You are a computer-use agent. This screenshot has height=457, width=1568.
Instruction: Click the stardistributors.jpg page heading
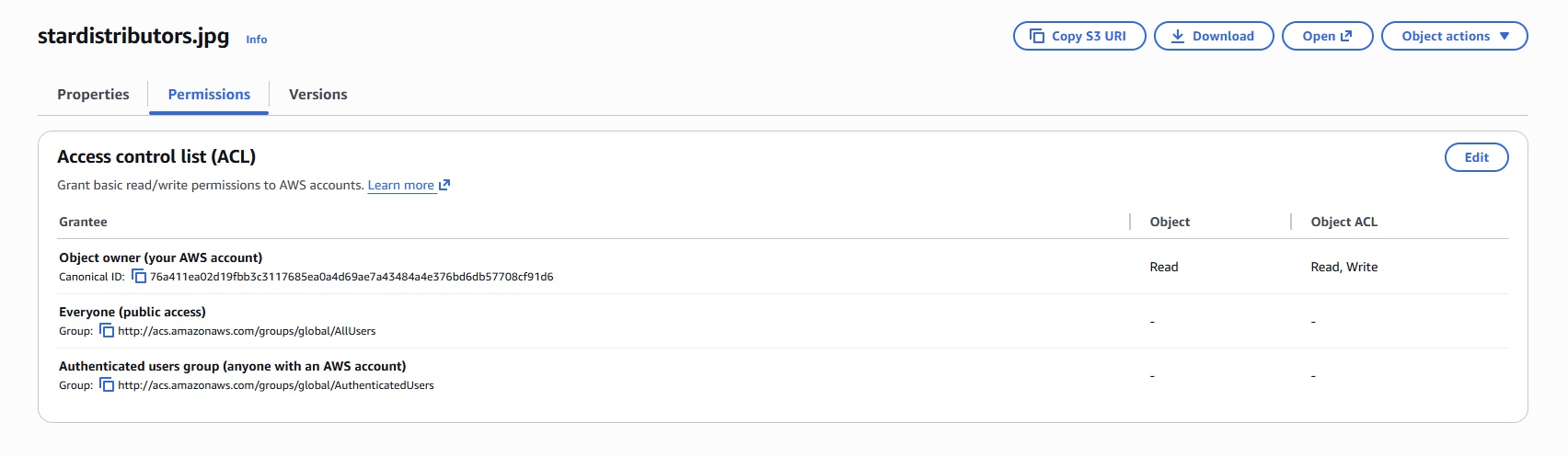pyautogui.click(x=133, y=36)
